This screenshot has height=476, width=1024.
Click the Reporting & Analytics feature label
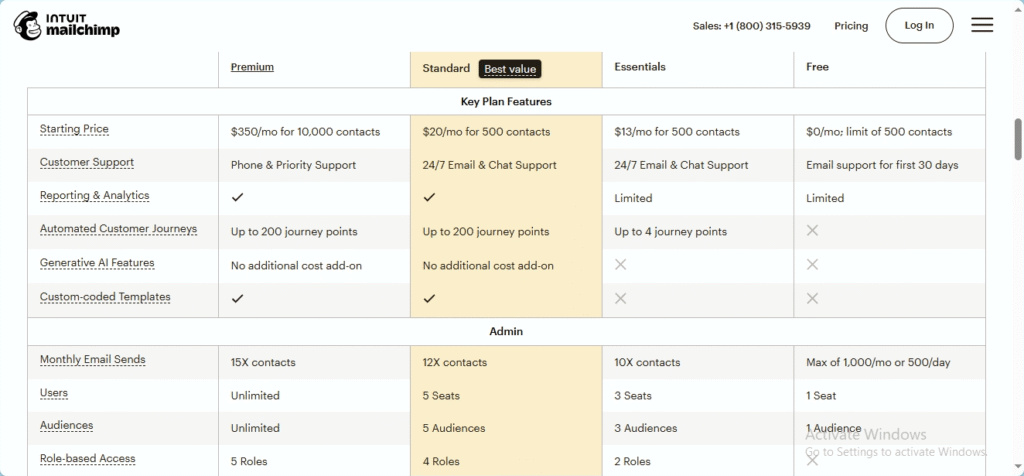point(95,196)
